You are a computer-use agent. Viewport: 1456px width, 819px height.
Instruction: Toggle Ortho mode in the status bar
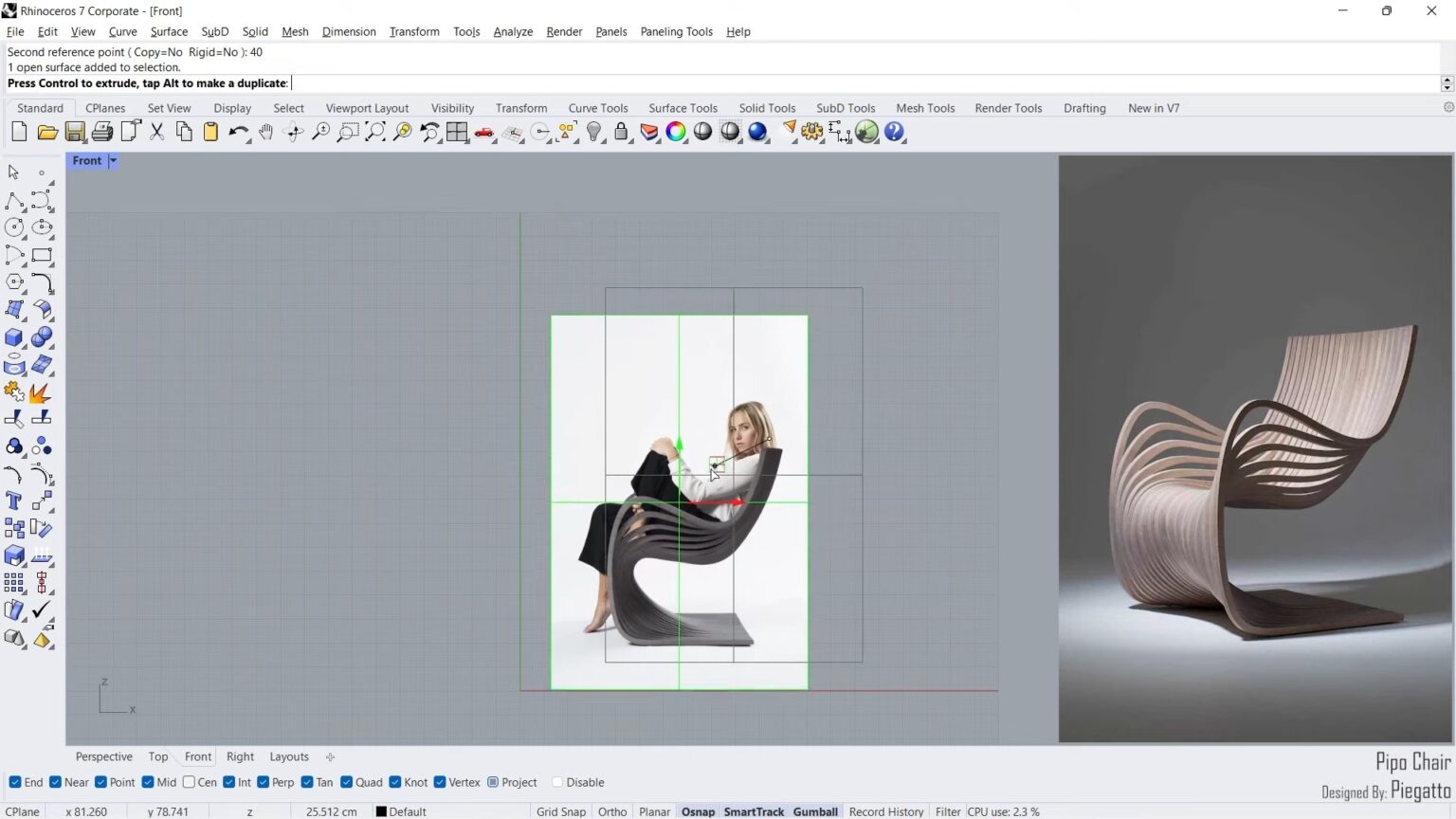coord(611,811)
